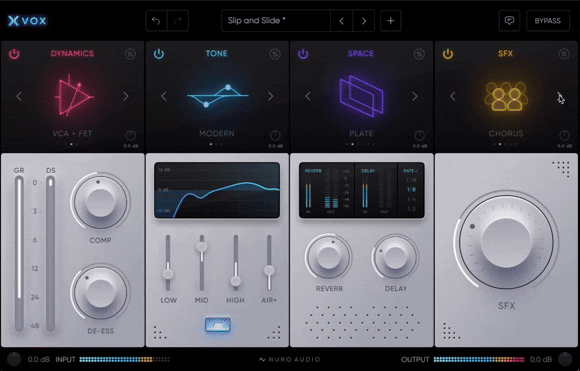Click the Tone module output trim knob
Viewport: 580px width, 371px height.
click(x=275, y=135)
